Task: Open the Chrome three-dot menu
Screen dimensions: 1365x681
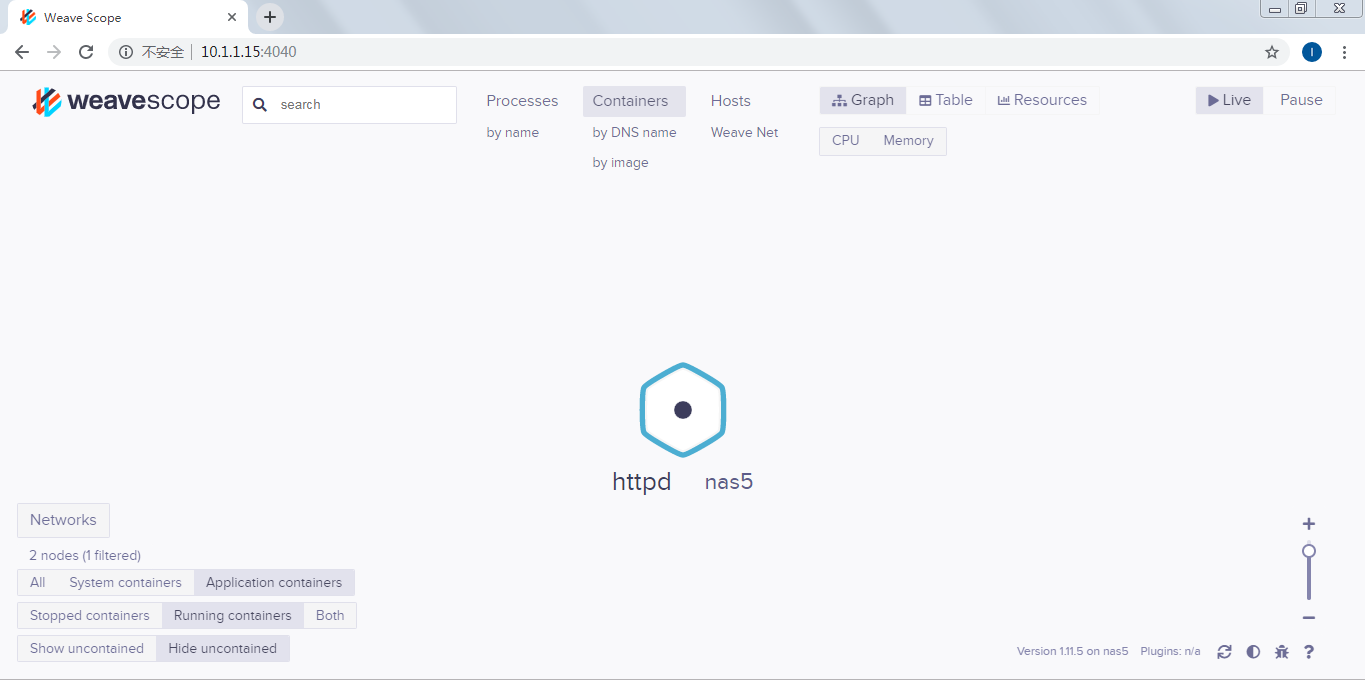Action: pos(1344,52)
